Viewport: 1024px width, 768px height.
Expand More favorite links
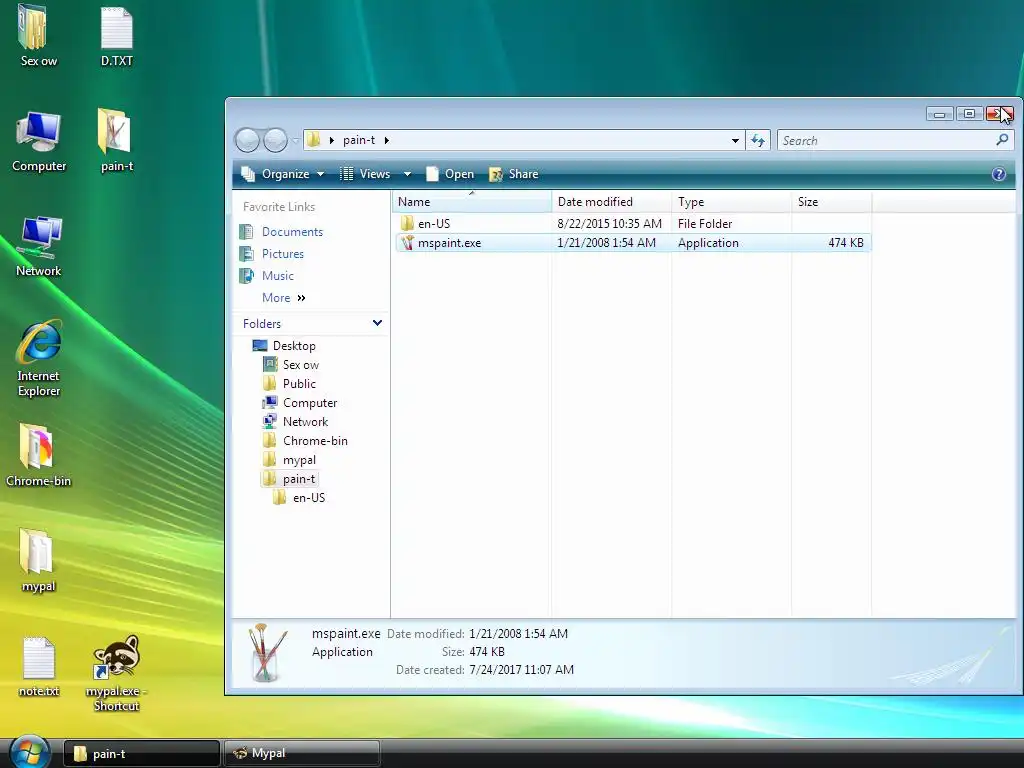click(283, 298)
